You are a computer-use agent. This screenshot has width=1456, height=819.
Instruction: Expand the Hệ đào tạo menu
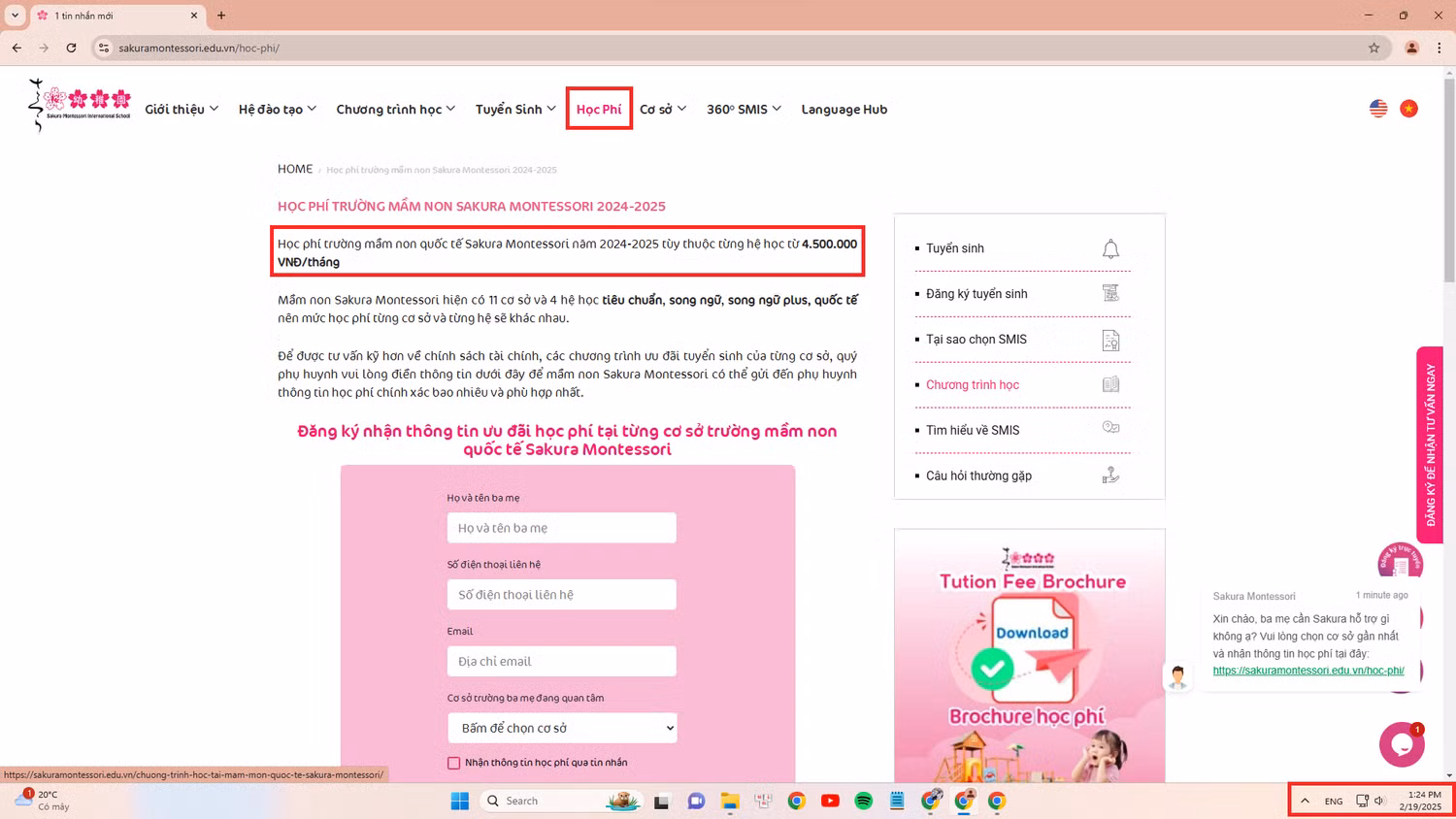coord(278,109)
